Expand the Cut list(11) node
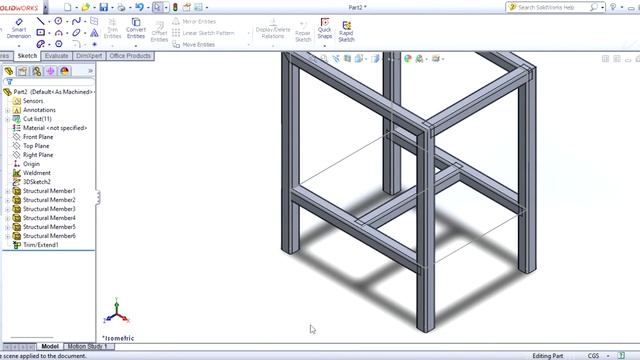Screen dimensions: 640x360 pos(7,119)
